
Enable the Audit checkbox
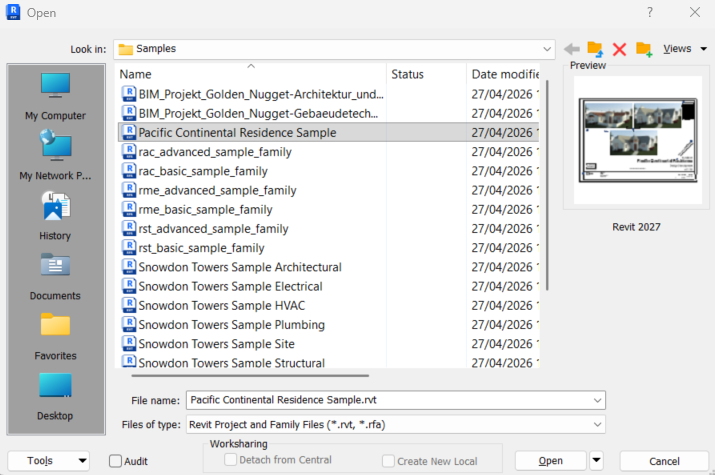[x=115, y=461]
